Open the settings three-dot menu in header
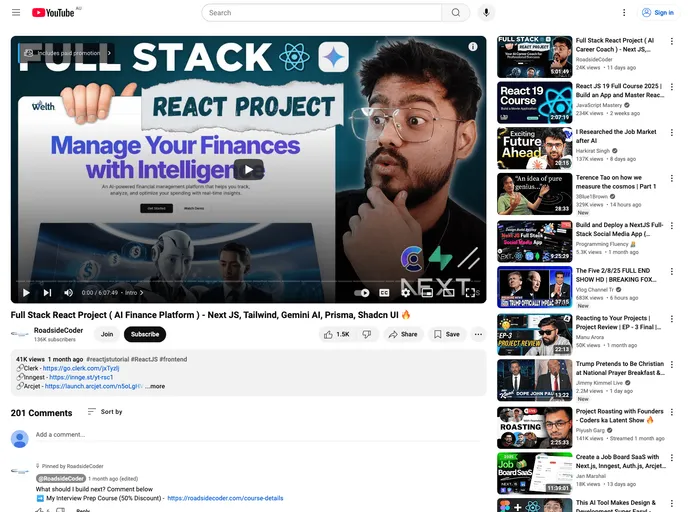The height and width of the screenshot is (512, 688). pos(624,13)
